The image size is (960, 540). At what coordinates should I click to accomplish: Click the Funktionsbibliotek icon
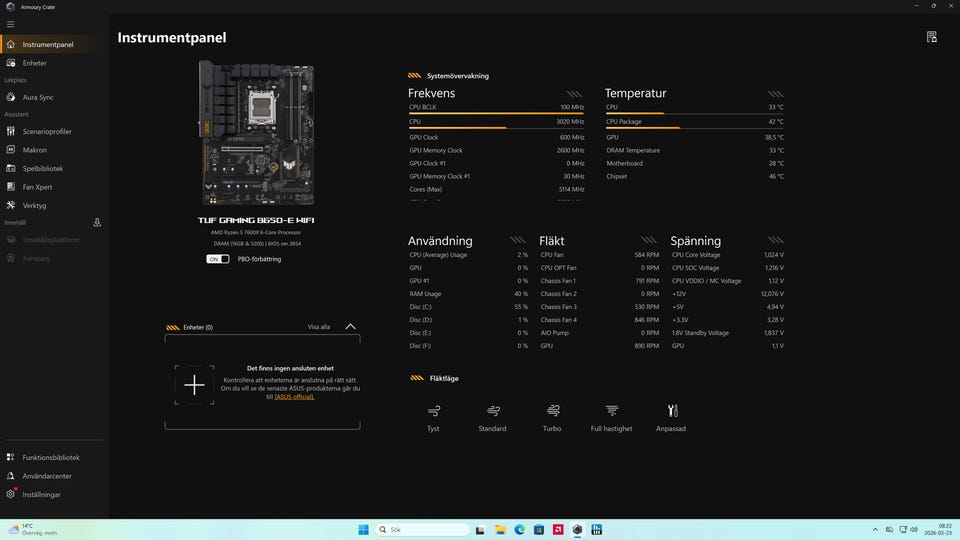10,457
